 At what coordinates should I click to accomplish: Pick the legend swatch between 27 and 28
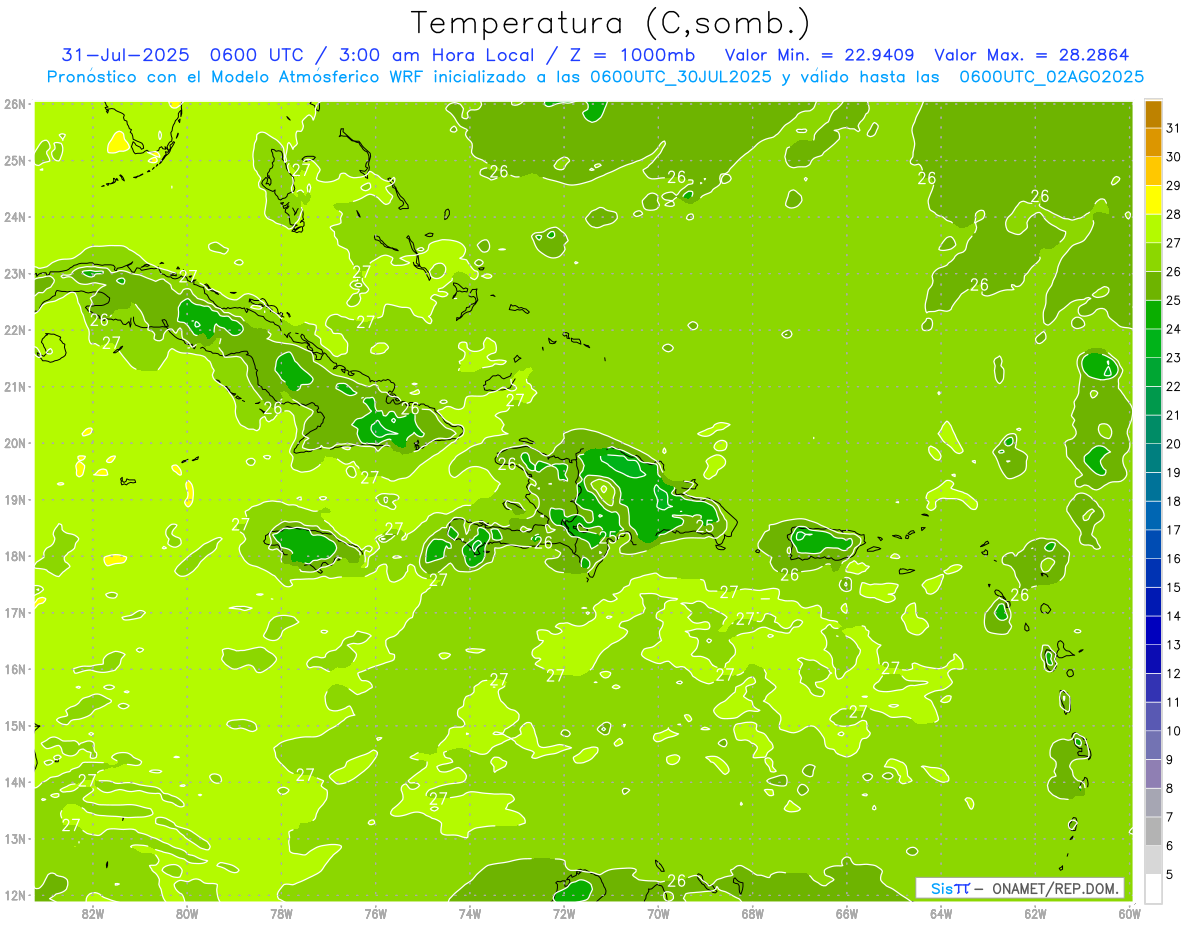pos(1153,228)
